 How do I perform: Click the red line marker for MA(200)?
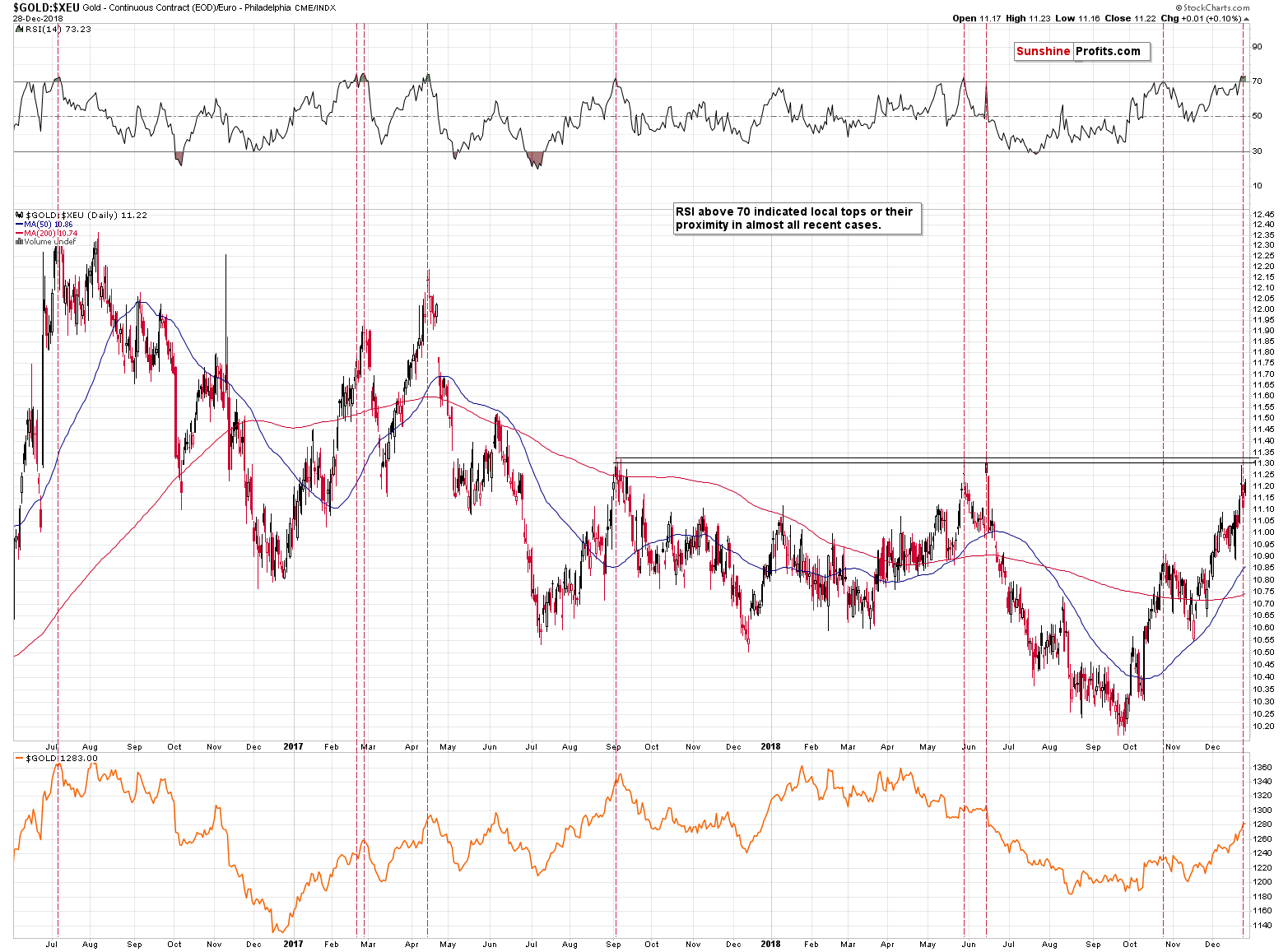click(x=20, y=233)
